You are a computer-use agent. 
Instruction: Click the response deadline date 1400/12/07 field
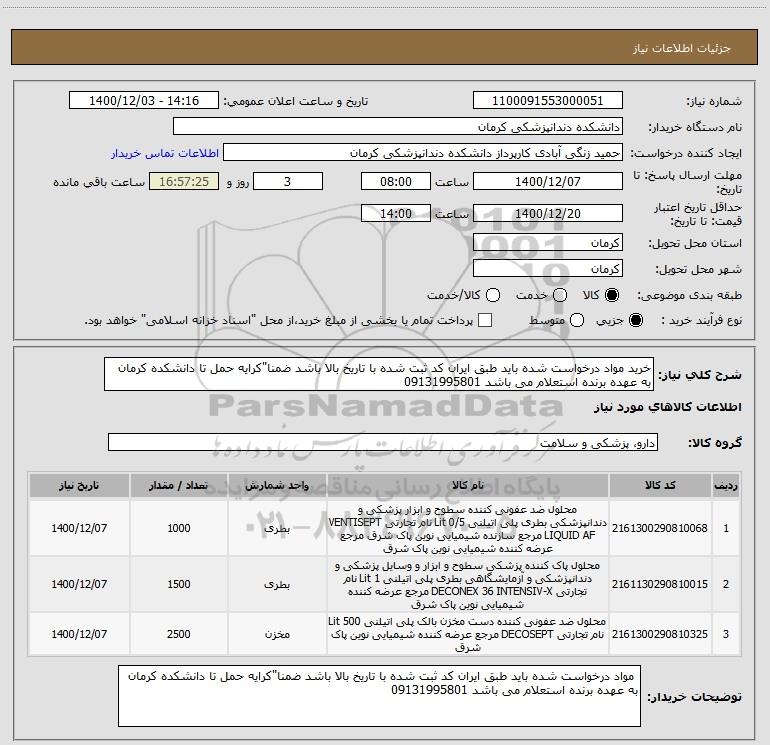pos(548,181)
